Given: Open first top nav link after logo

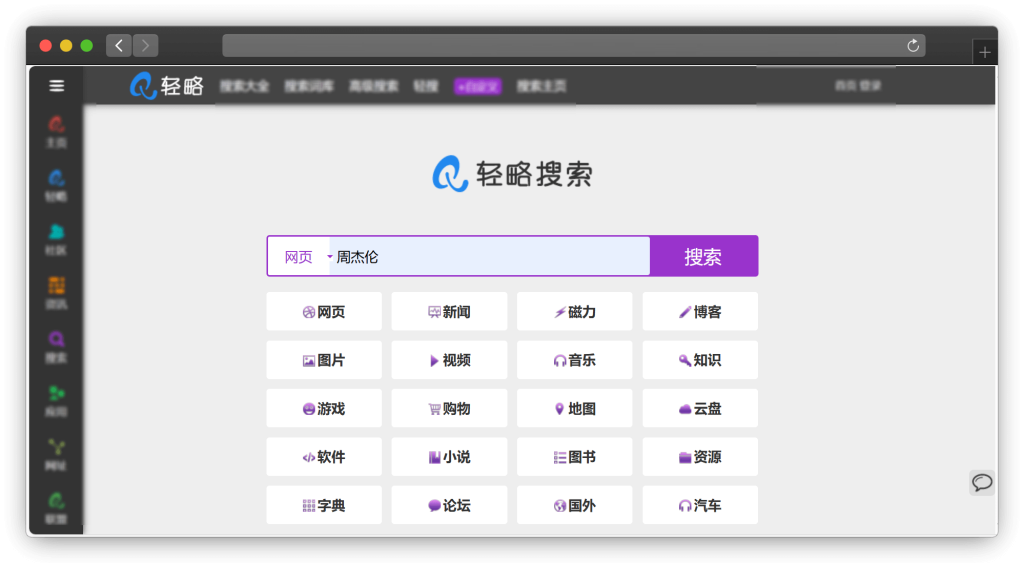Looking at the screenshot, I should [x=244, y=86].
